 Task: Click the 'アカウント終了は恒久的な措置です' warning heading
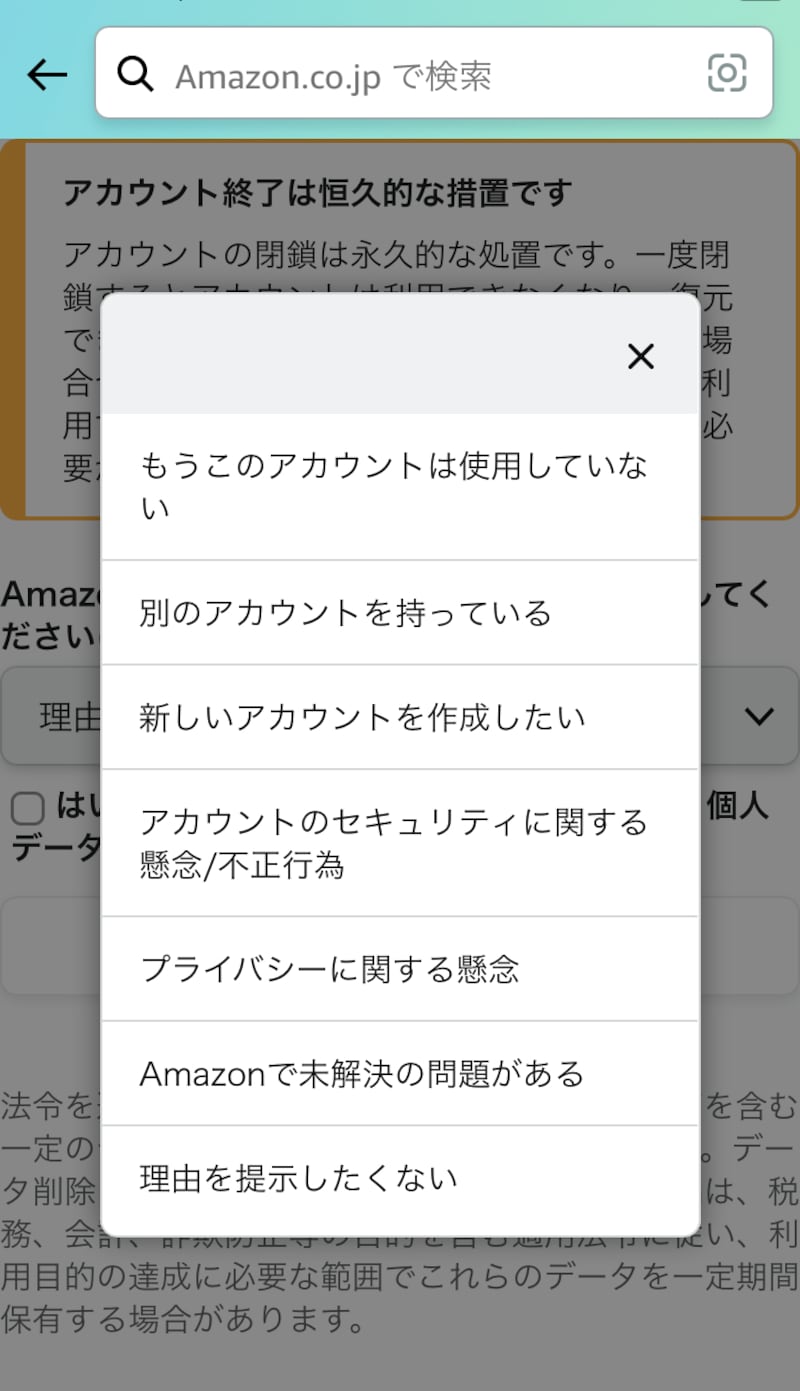317,193
